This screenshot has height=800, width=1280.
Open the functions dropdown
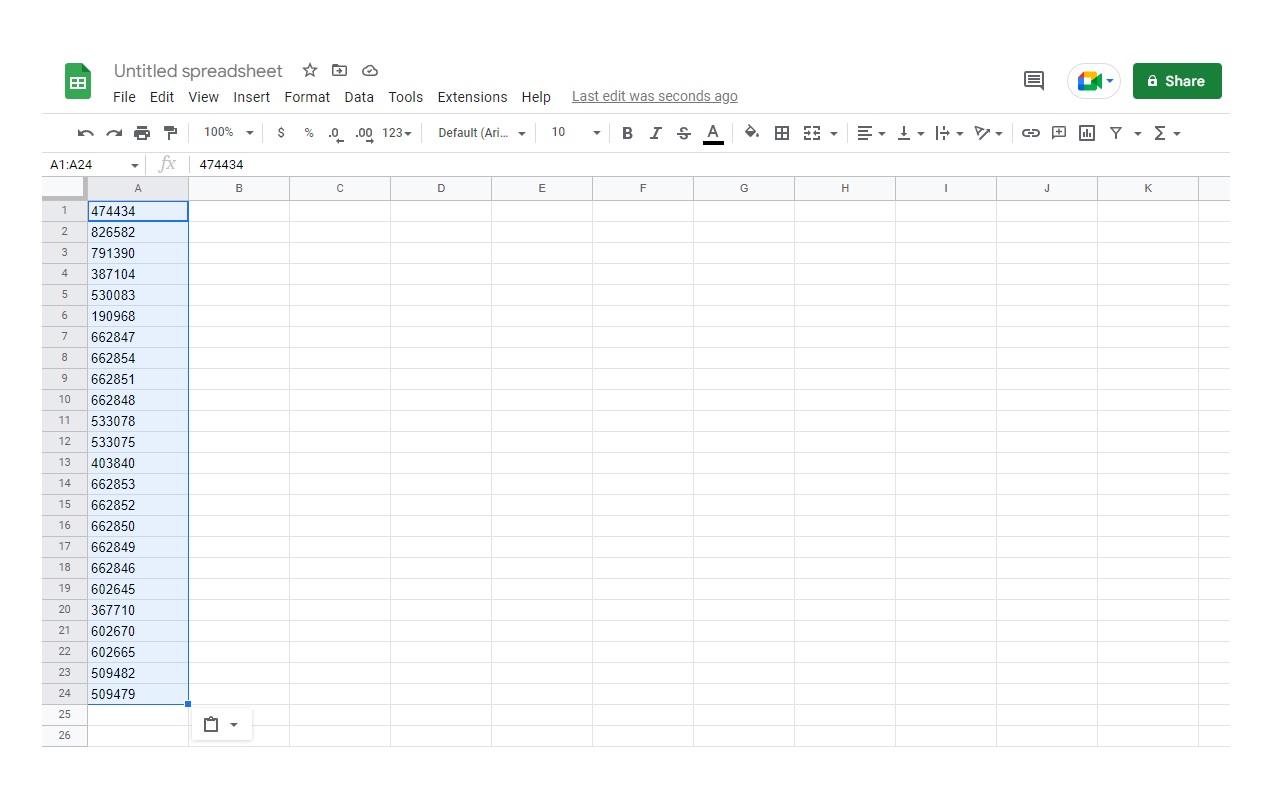click(x=1167, y=133)
